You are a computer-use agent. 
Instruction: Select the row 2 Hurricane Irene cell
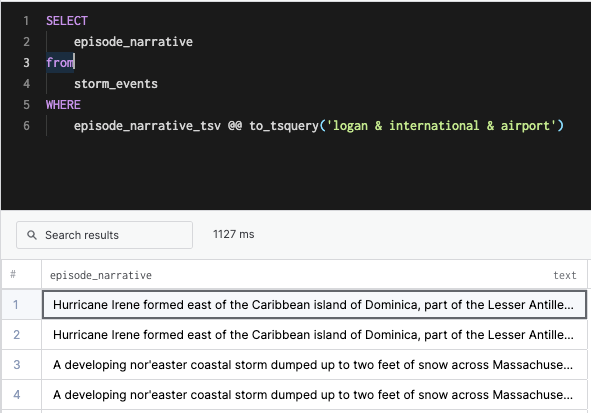(314, 335)
